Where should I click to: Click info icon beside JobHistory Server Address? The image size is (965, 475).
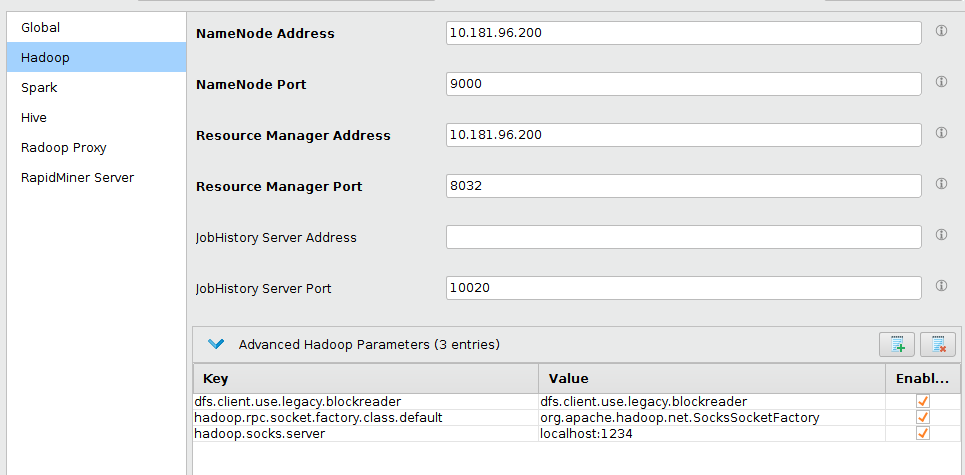[941, 235]
